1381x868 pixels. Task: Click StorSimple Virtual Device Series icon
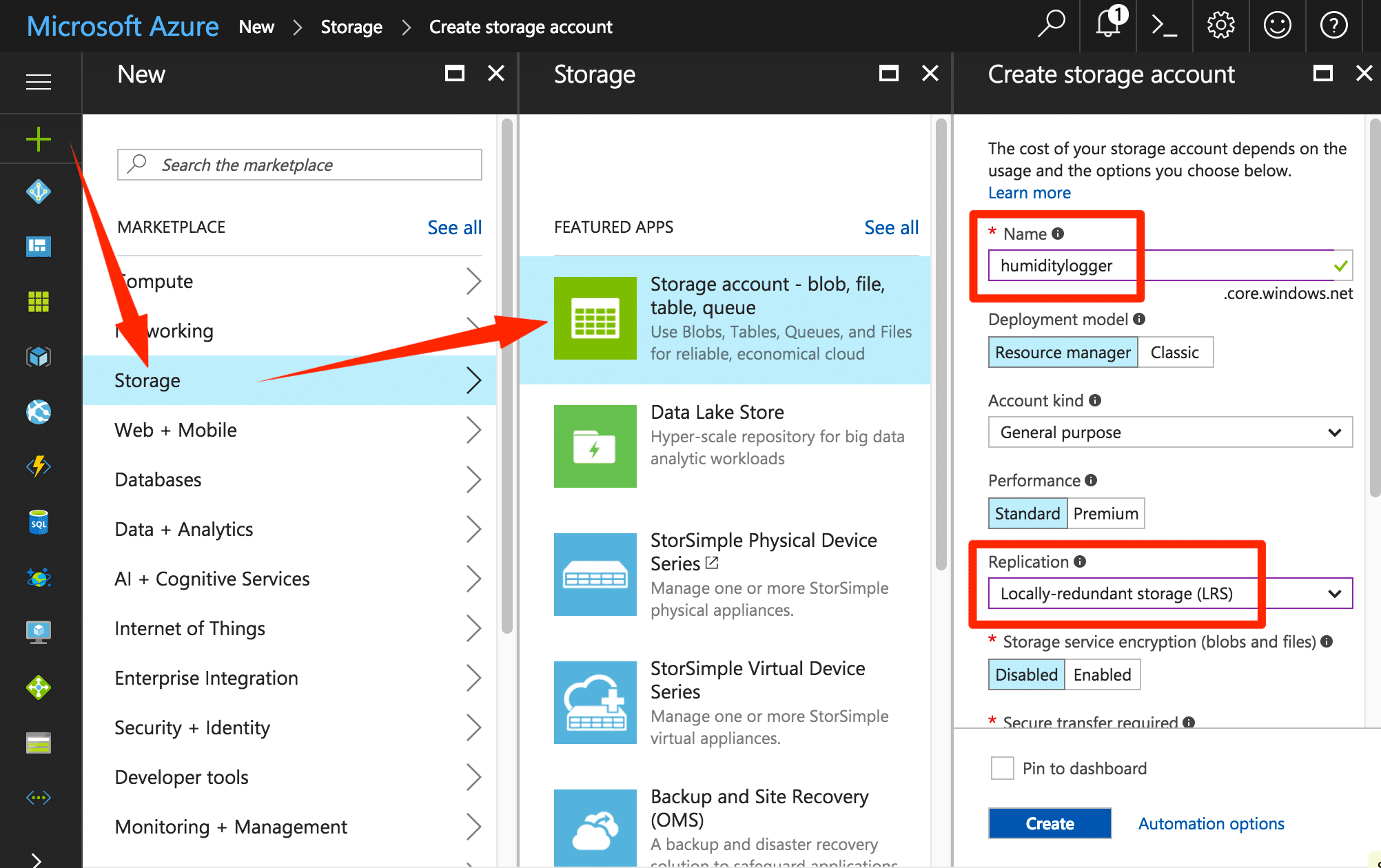click(x=595, y=703)
